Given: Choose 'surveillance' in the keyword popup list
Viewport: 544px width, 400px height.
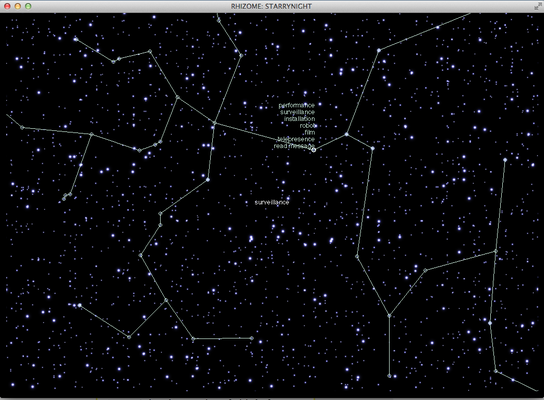Looking at the screenshot, I should (297, 112).
